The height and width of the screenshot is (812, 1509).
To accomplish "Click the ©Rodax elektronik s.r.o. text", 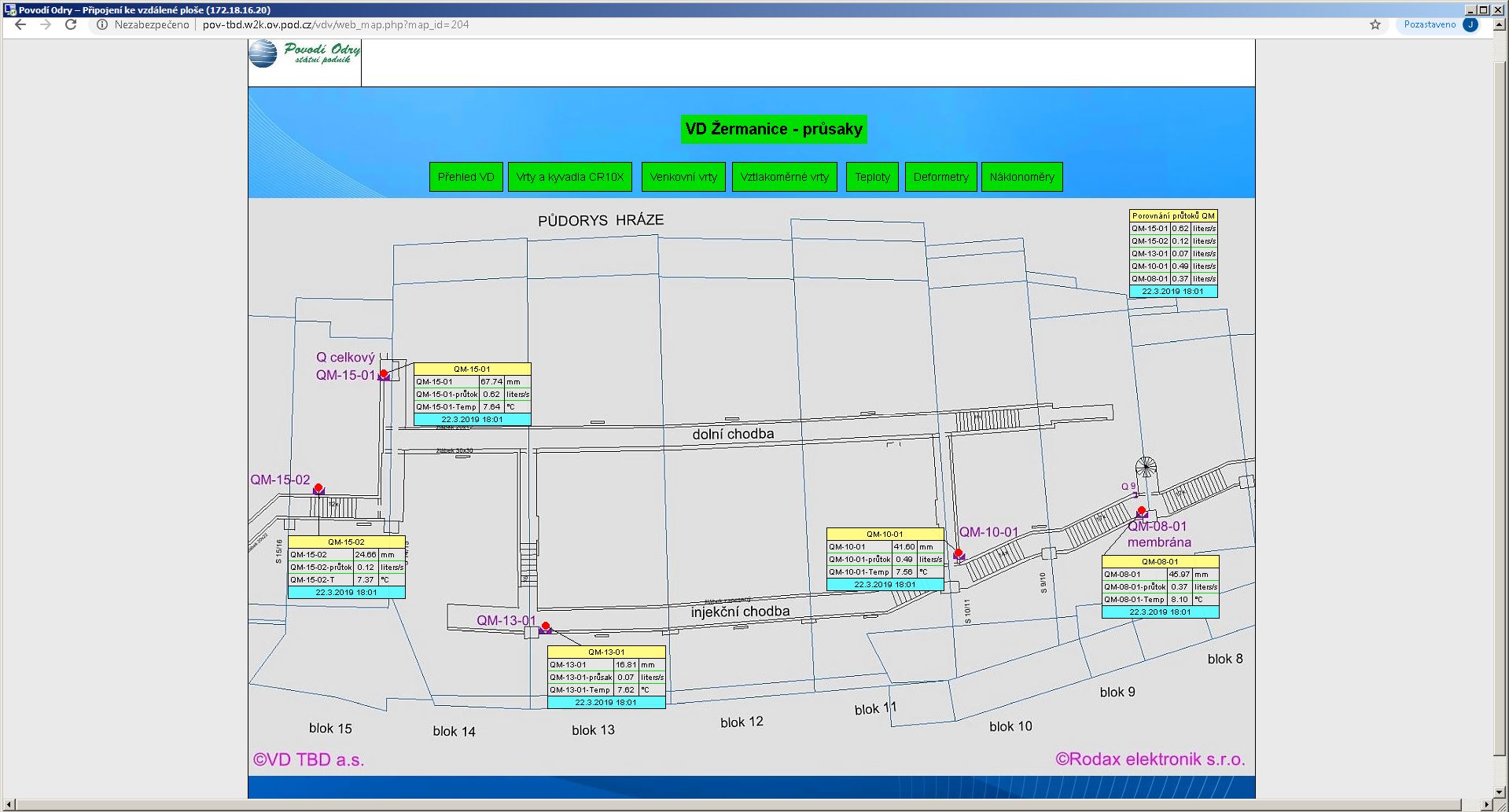I will (x=1150, y=759).
